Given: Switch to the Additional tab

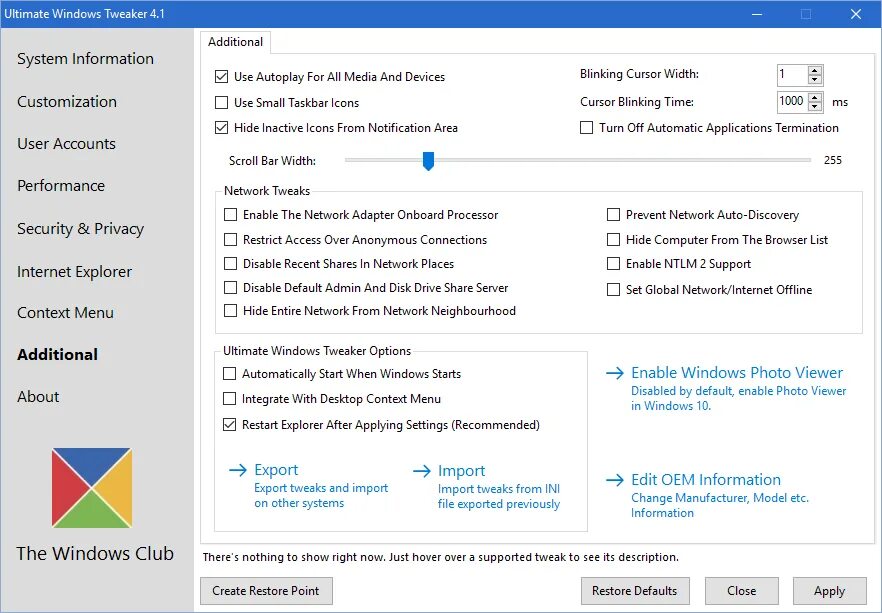Looking at the screenshot, I should pos(235,42).
